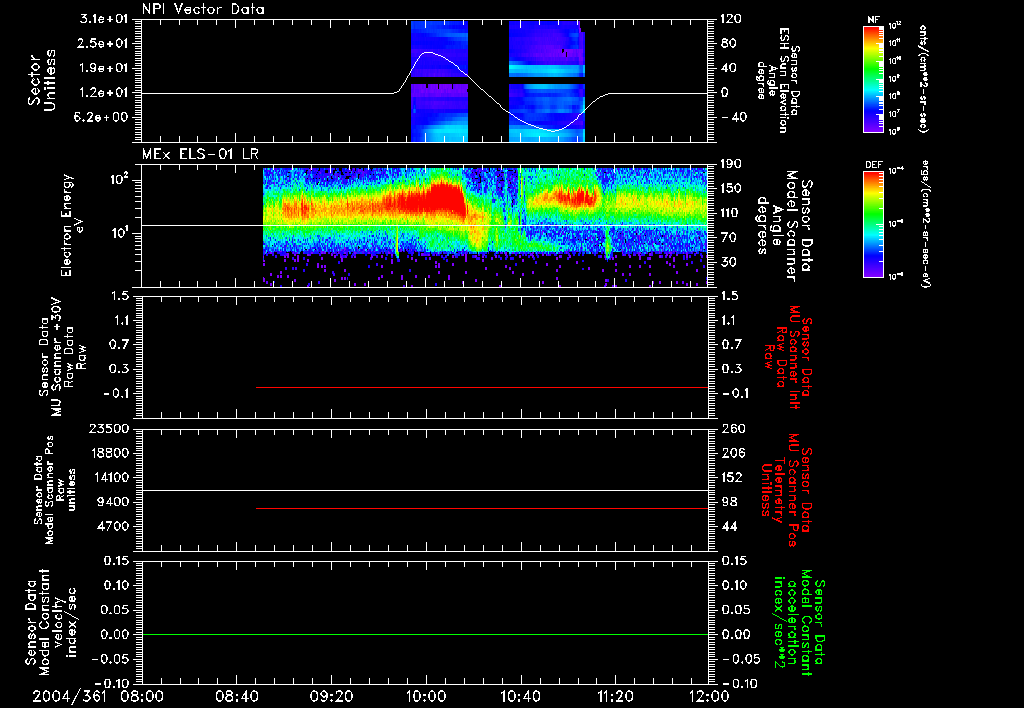This screenshot has height=708, width=1024.
Task: Click the "190" scanner angle tick label
Action: 731,164
